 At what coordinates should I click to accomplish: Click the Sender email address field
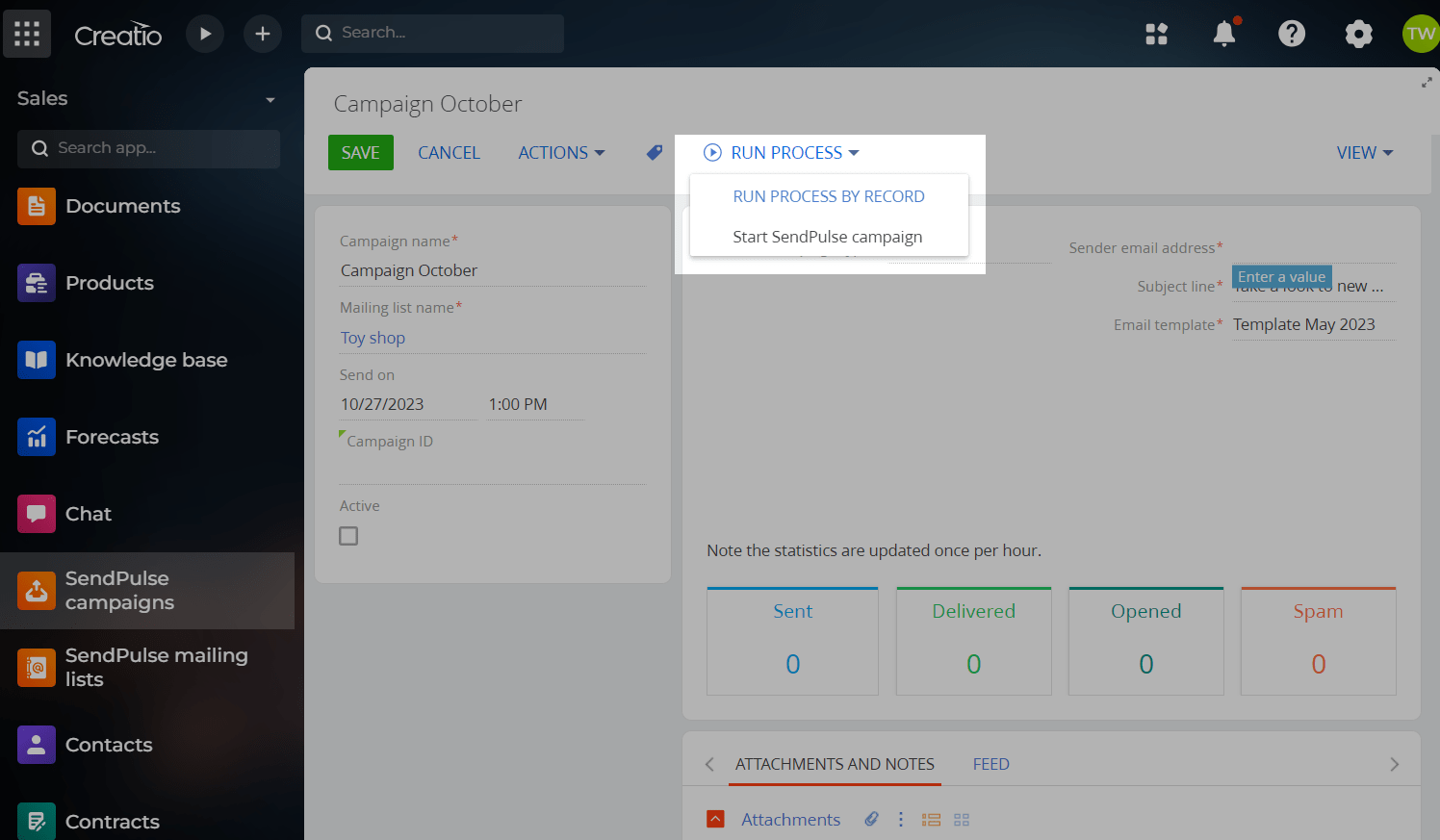point(1314,248)
